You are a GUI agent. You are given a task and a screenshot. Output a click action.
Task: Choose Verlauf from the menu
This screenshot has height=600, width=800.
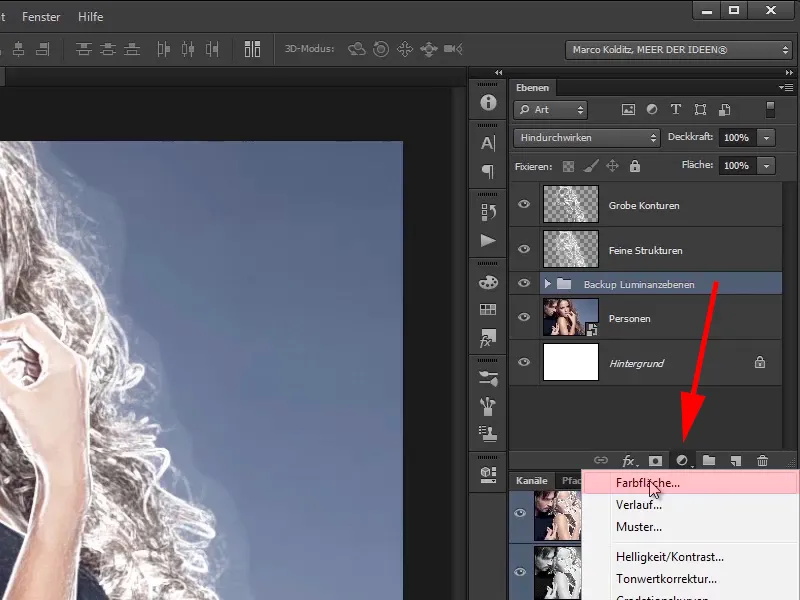tap(690, 505)
